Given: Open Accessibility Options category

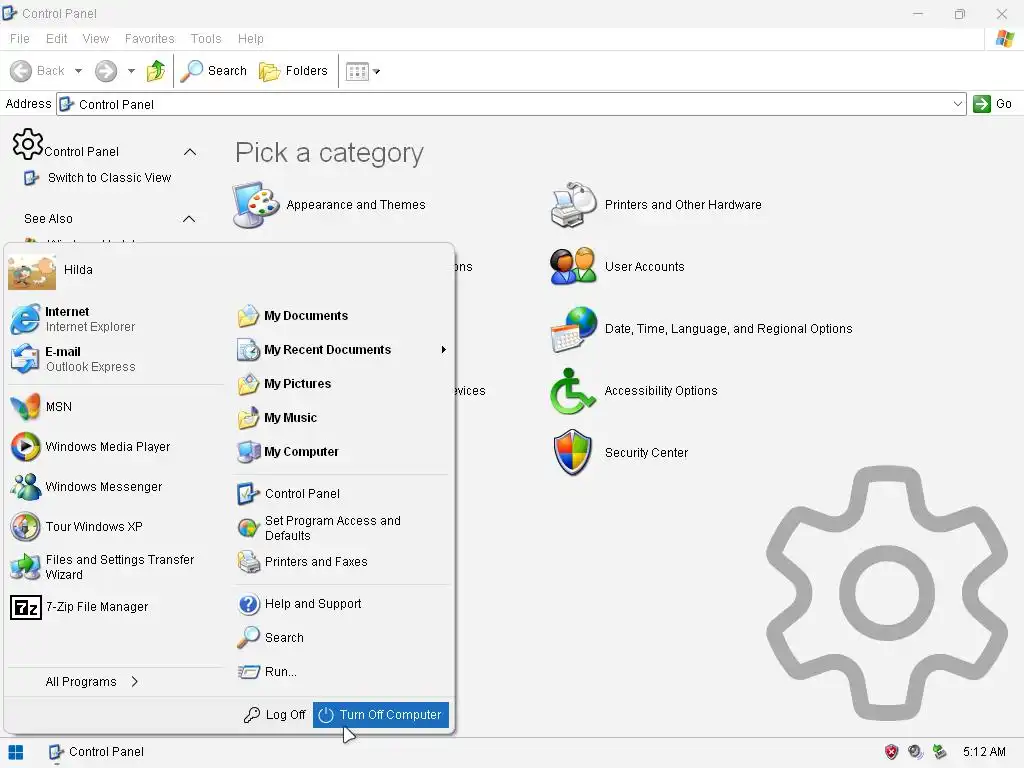Looking at the screenshot, I should 633,391.
